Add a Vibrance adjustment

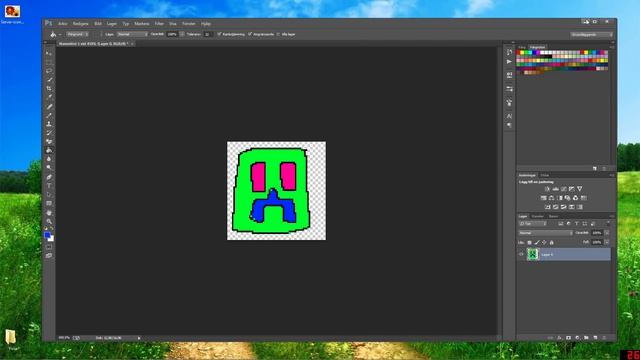click(579, 189)
